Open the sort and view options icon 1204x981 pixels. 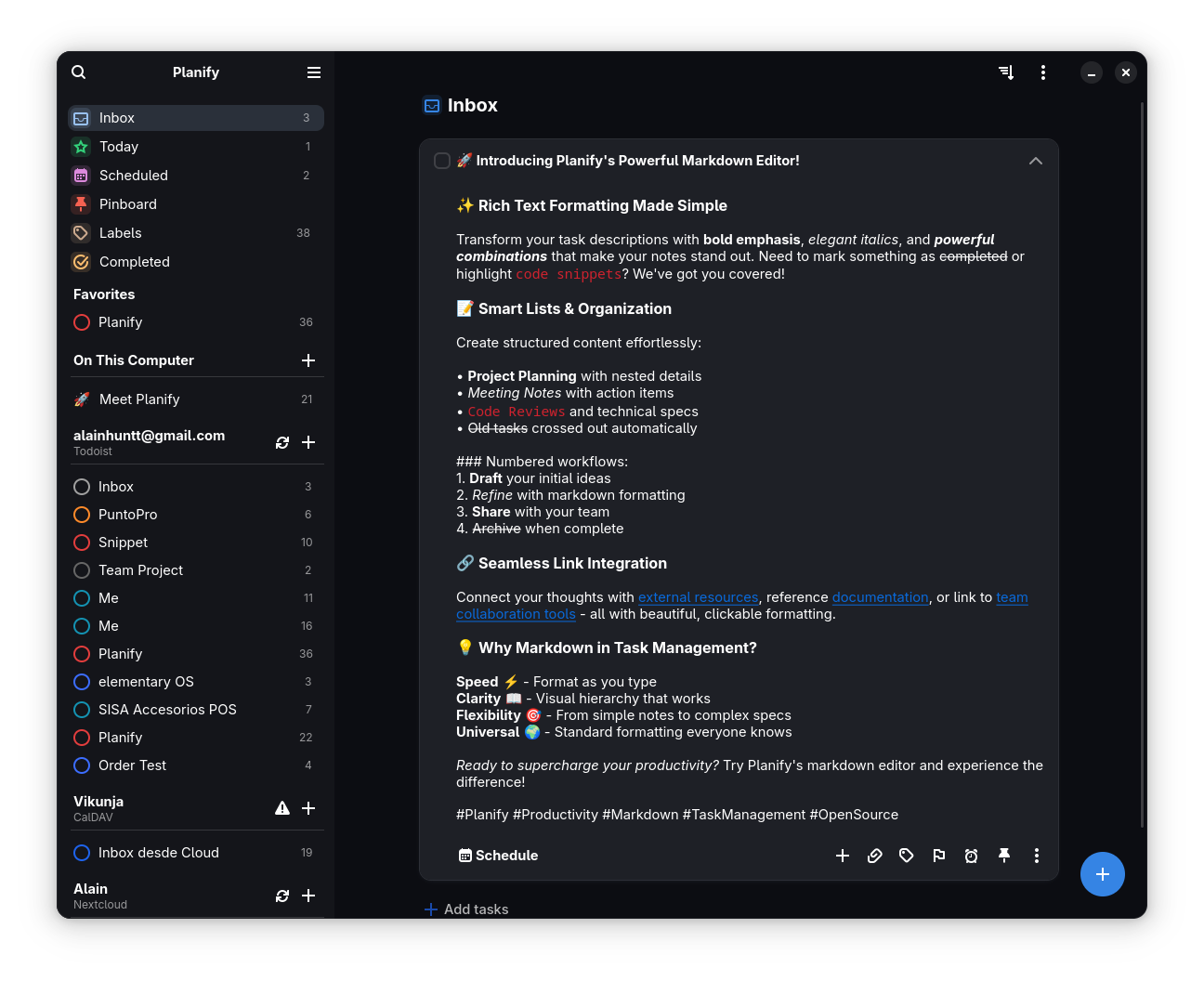coord(1006,72)
